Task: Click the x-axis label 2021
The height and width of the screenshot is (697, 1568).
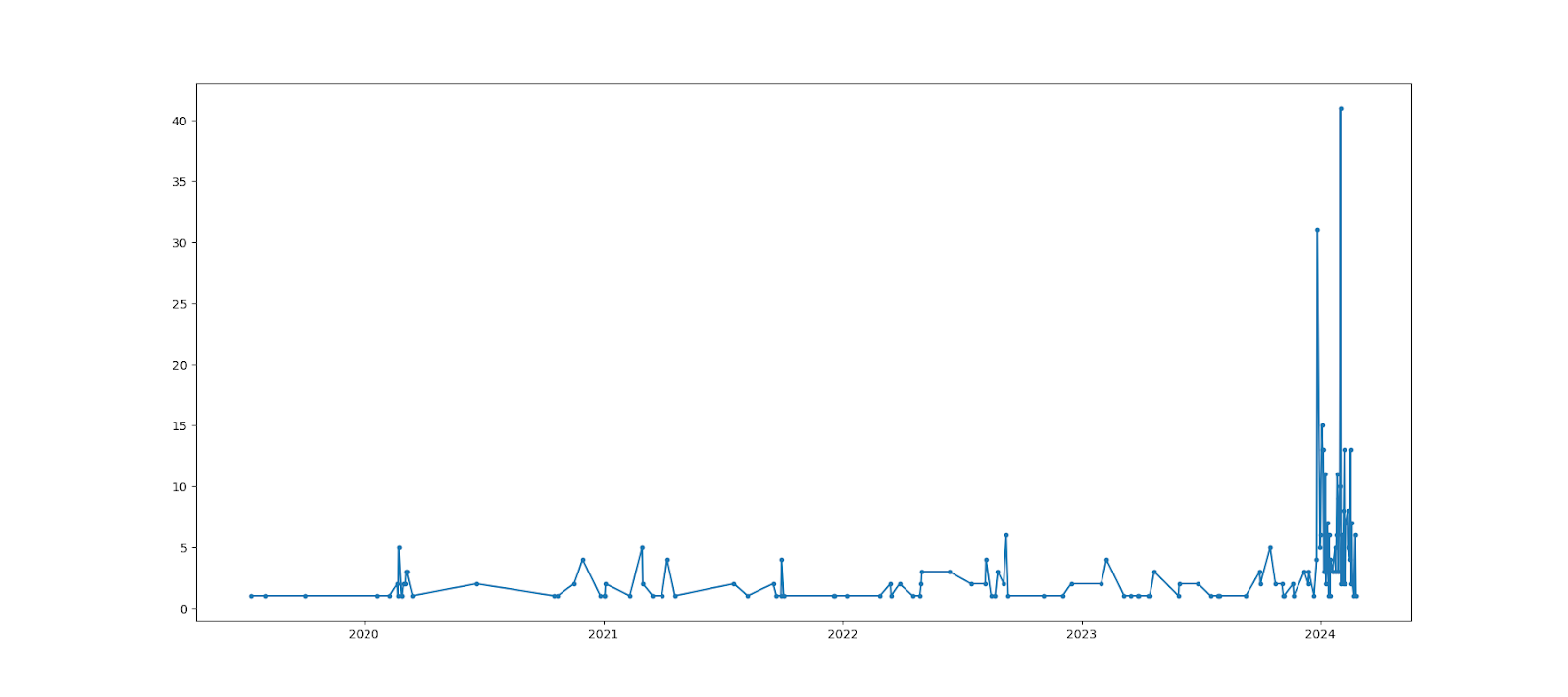Action: click(x=603, y=634)
